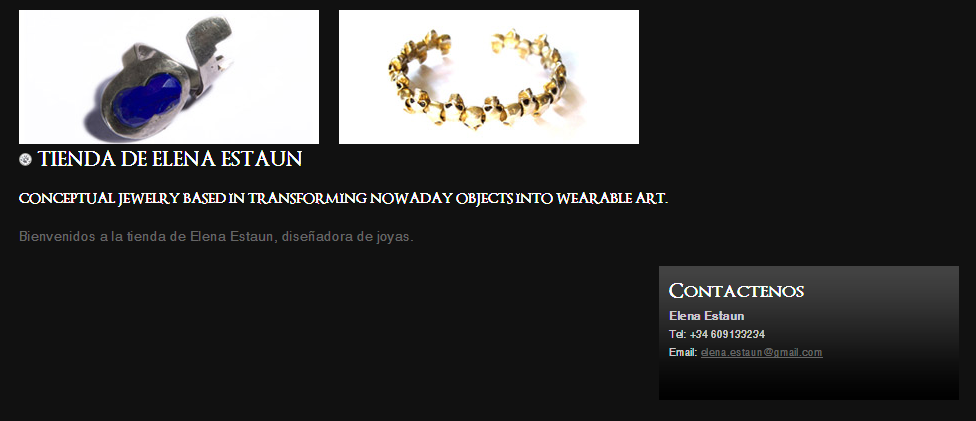Click the Email: label in contact box

point(683,352)
